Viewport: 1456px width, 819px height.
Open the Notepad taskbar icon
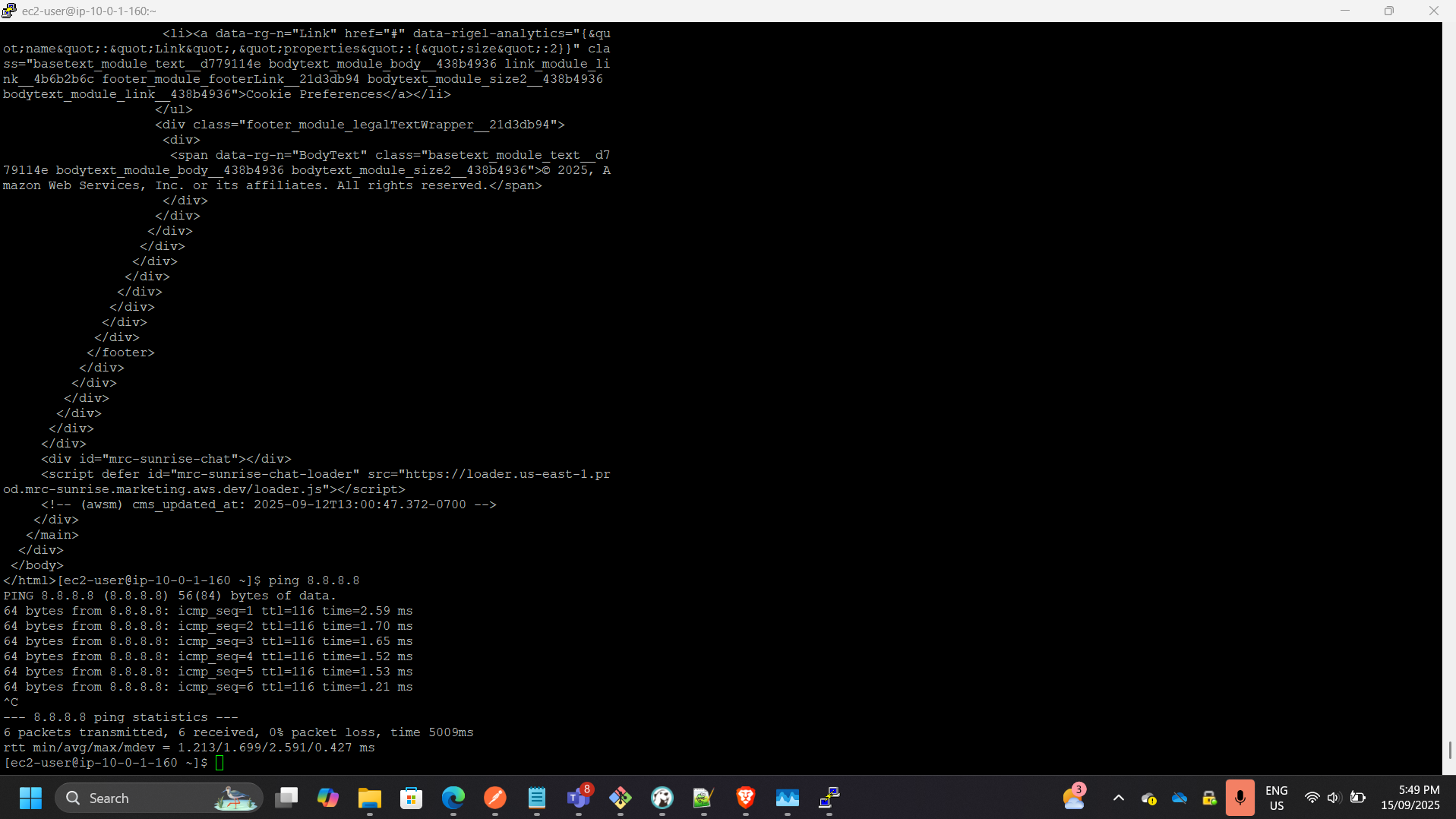[537, 798]
